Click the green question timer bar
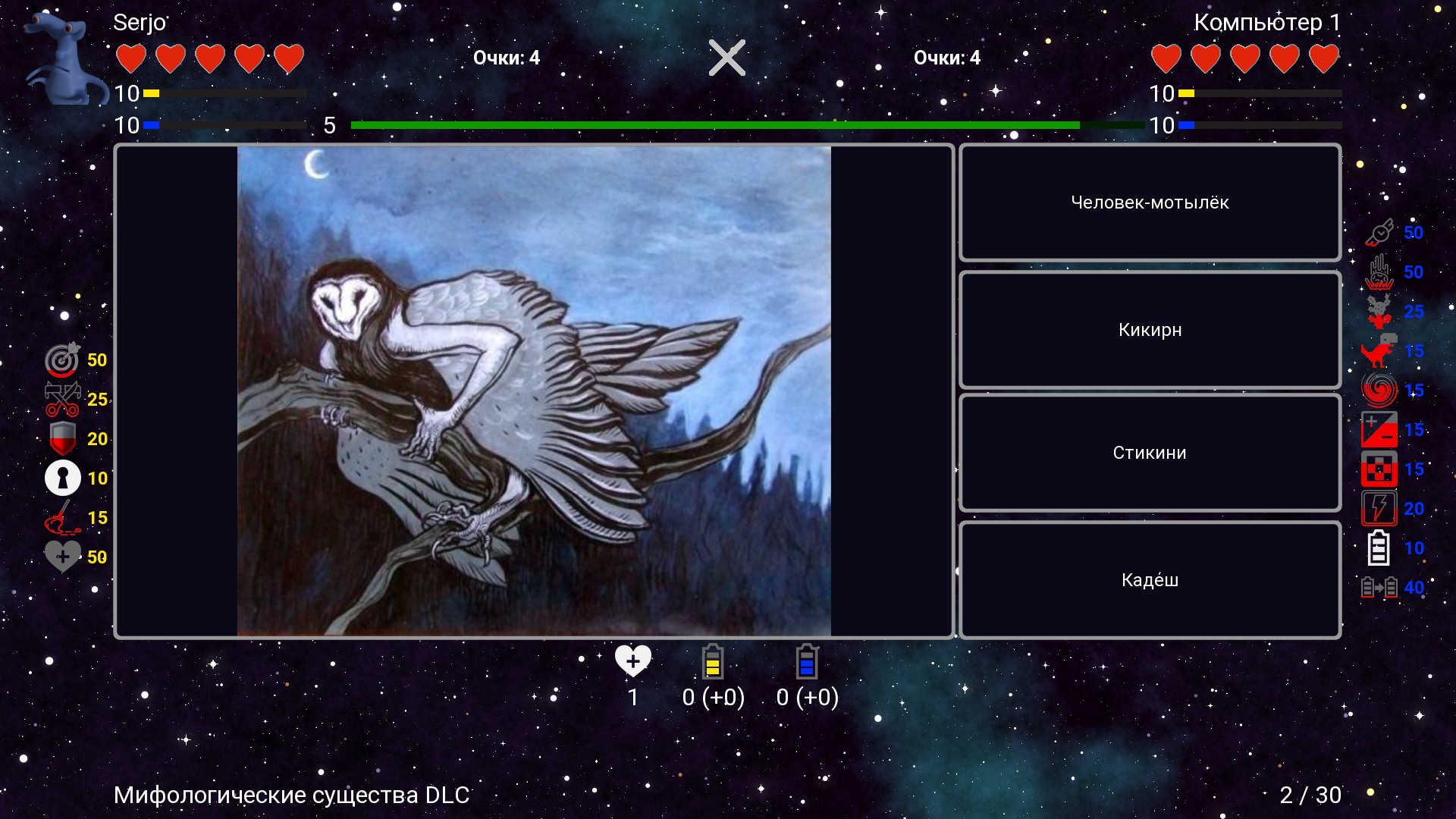Screen dimensions: 1456x819 coord(747,125)
